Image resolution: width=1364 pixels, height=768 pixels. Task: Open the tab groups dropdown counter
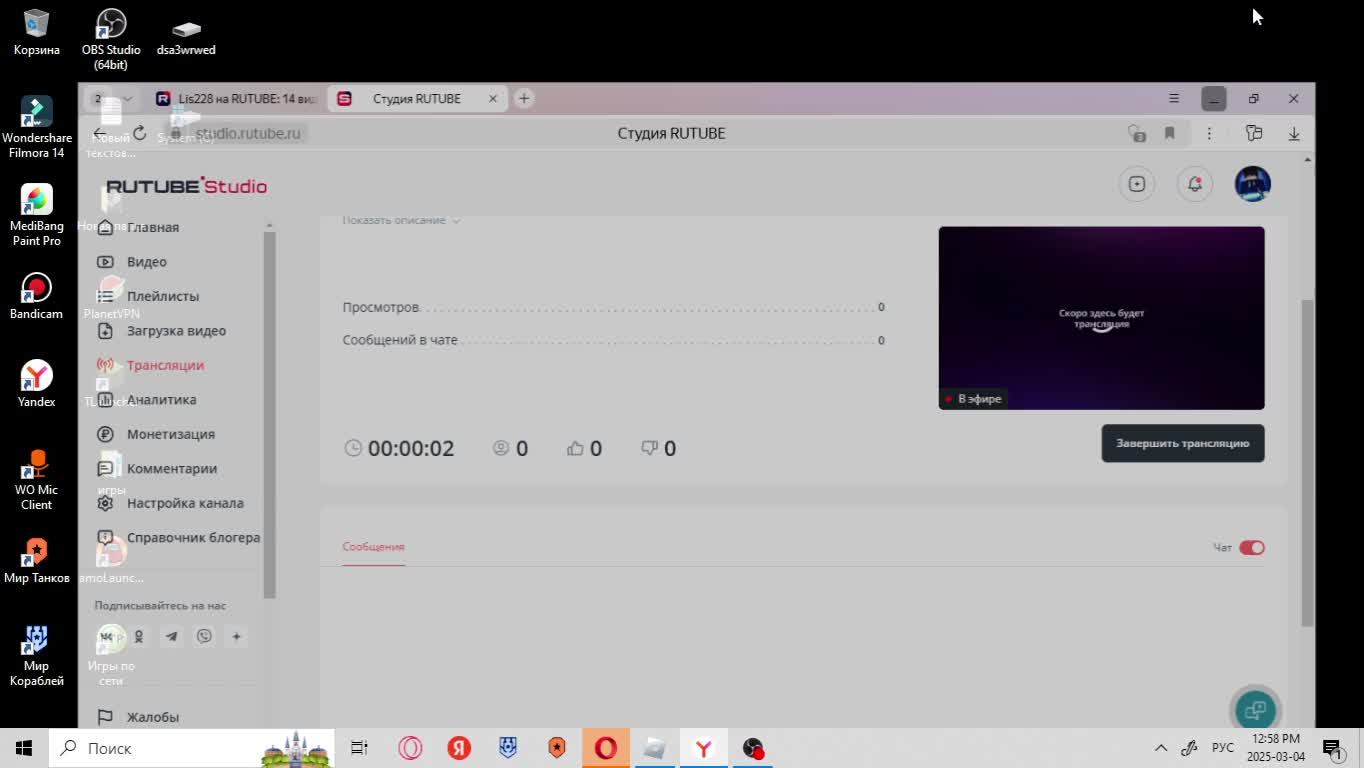[x=110, y=99]
